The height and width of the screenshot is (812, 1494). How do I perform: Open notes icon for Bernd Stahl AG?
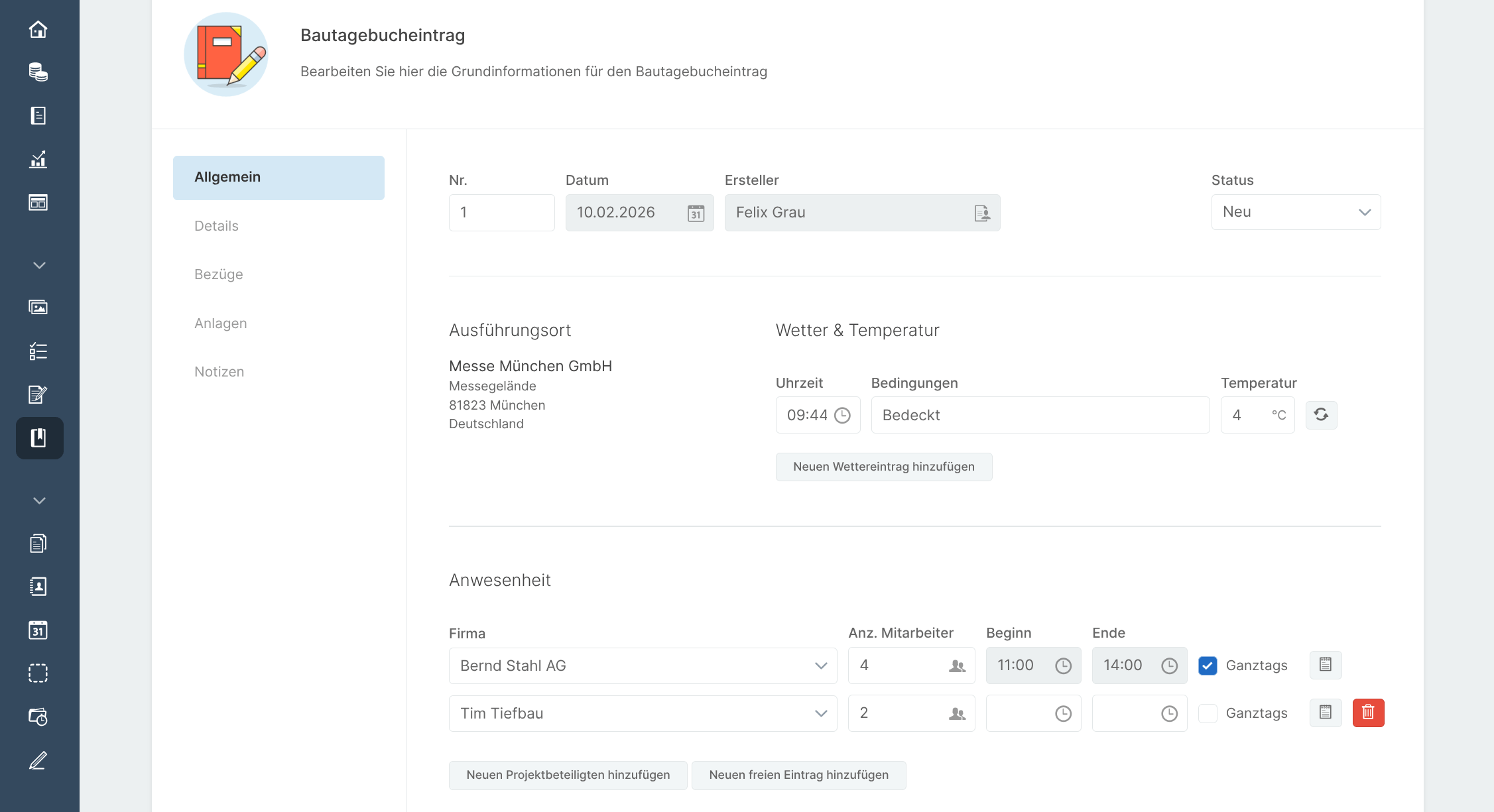[1325, 665]
